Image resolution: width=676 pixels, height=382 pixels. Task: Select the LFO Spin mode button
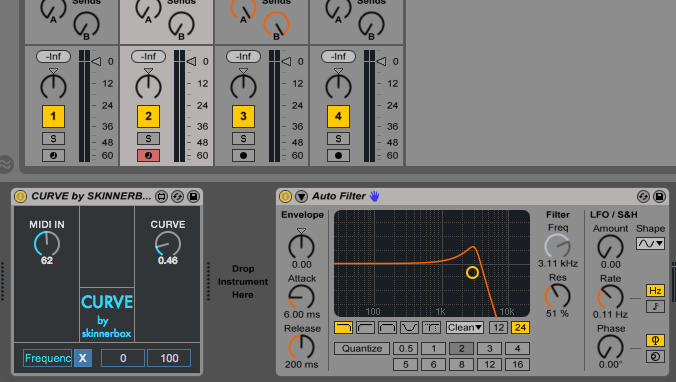(655, 357)
